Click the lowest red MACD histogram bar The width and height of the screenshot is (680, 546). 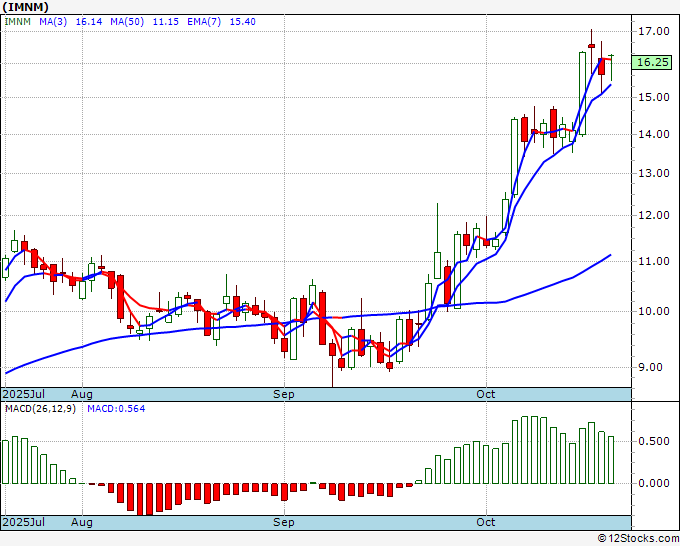(x=150, y=499)
